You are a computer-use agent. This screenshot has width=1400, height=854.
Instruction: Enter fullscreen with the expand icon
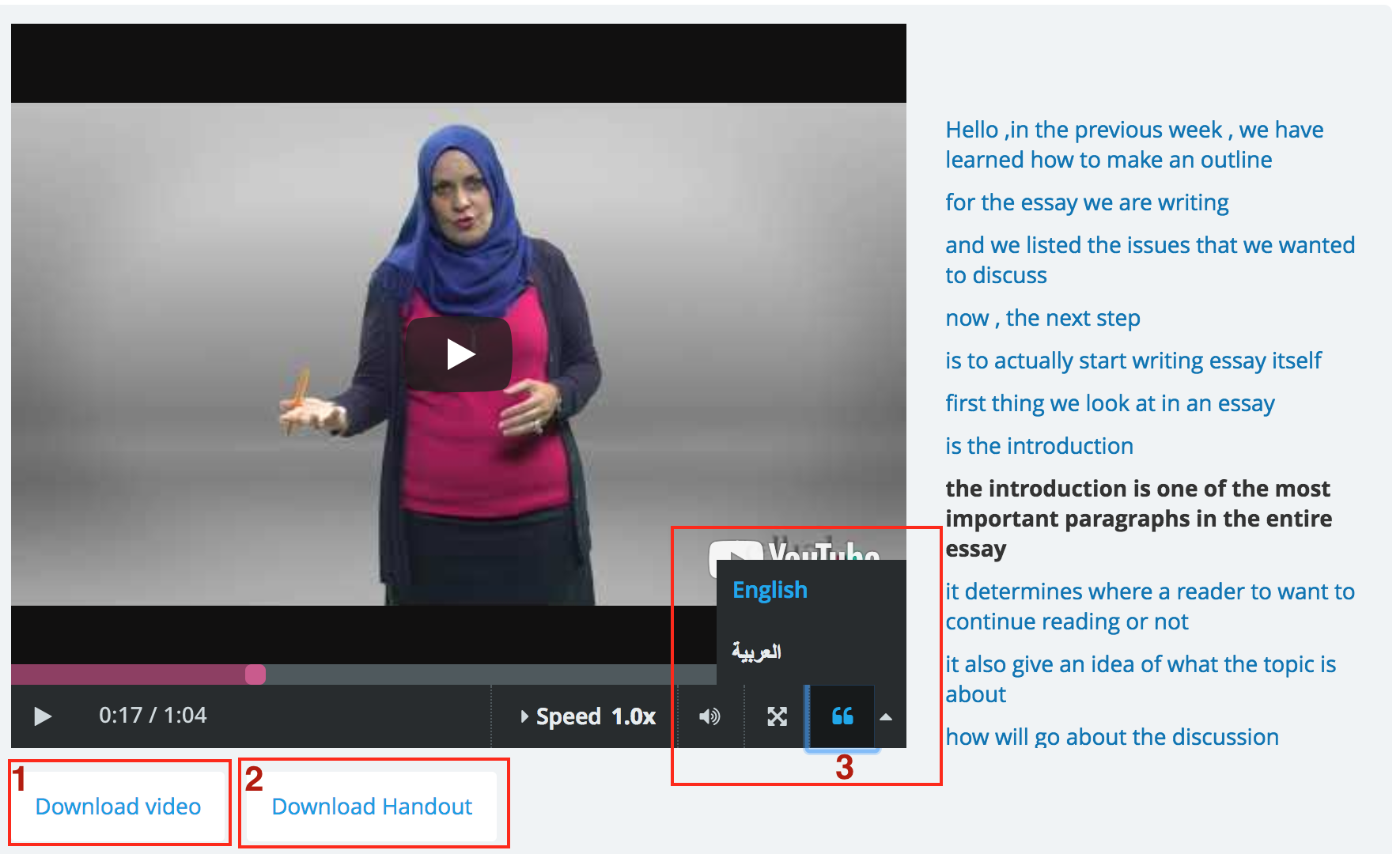coord(777,716)
